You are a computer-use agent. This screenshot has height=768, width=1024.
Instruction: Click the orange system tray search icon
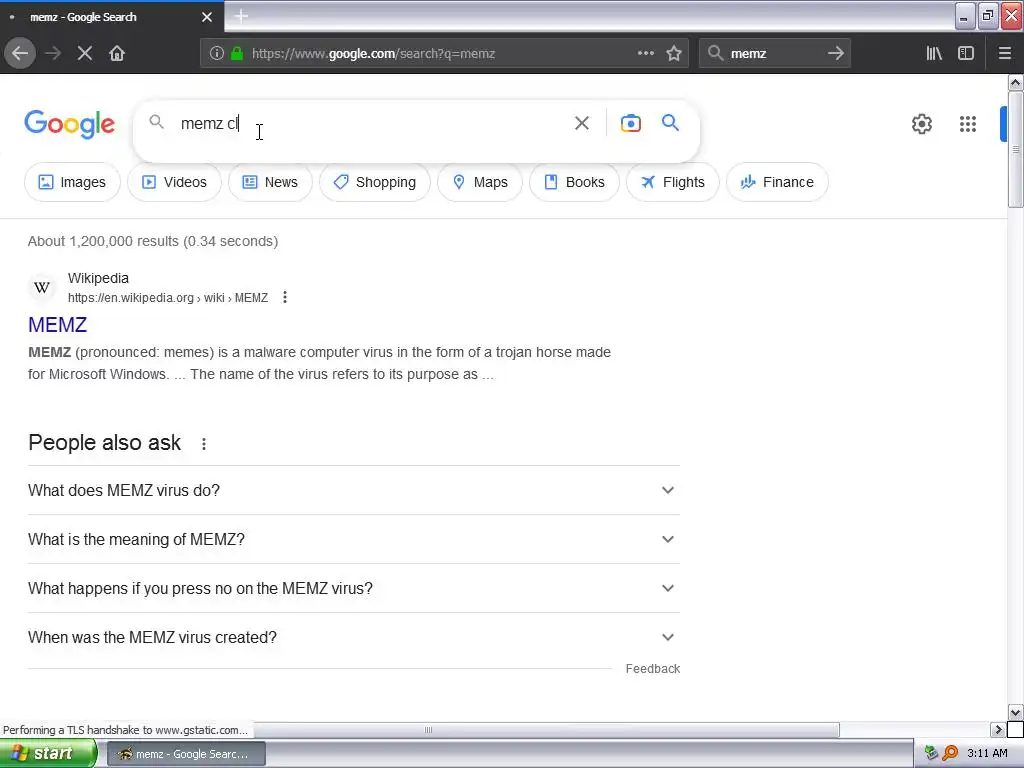pos(950,753)
